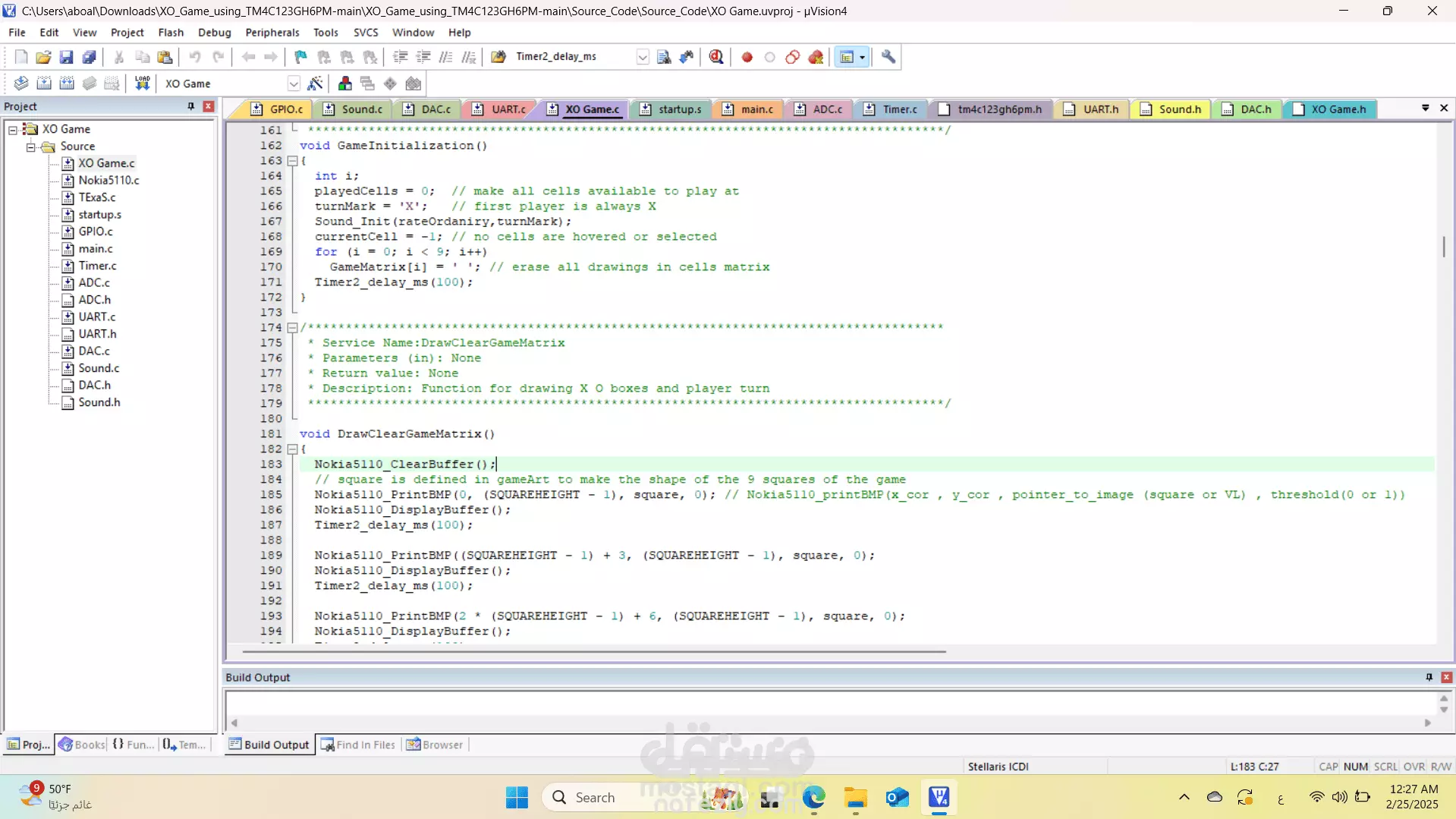
Task: Open find-text browse folder icon
Action: tap(498, 57)
